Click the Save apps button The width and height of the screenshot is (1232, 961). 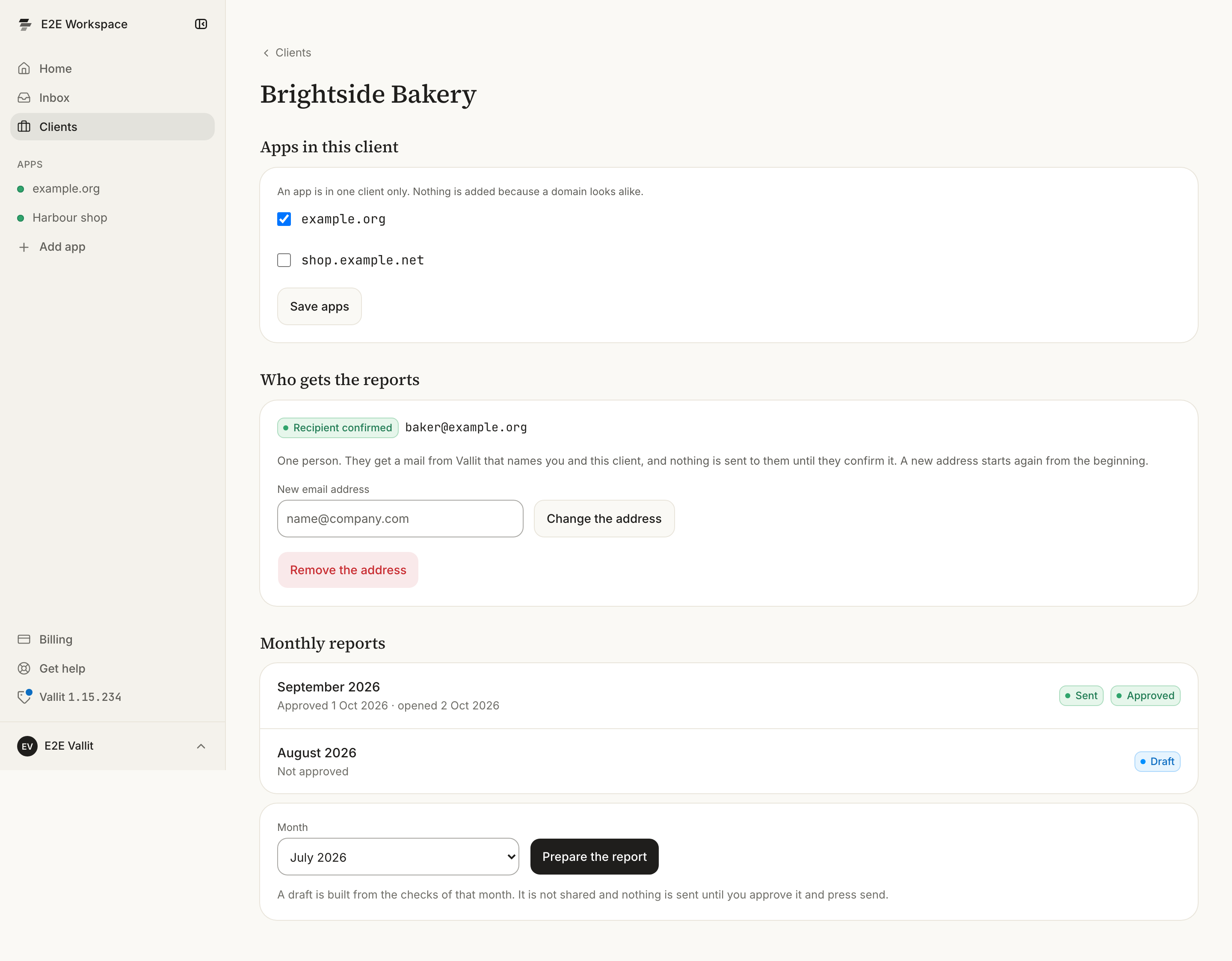tap(319, 306)
